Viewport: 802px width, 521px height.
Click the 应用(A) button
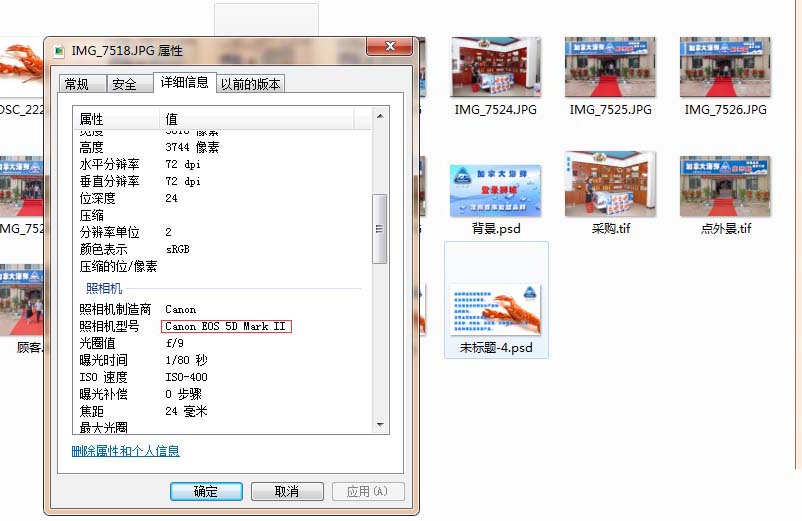[368, 491]
